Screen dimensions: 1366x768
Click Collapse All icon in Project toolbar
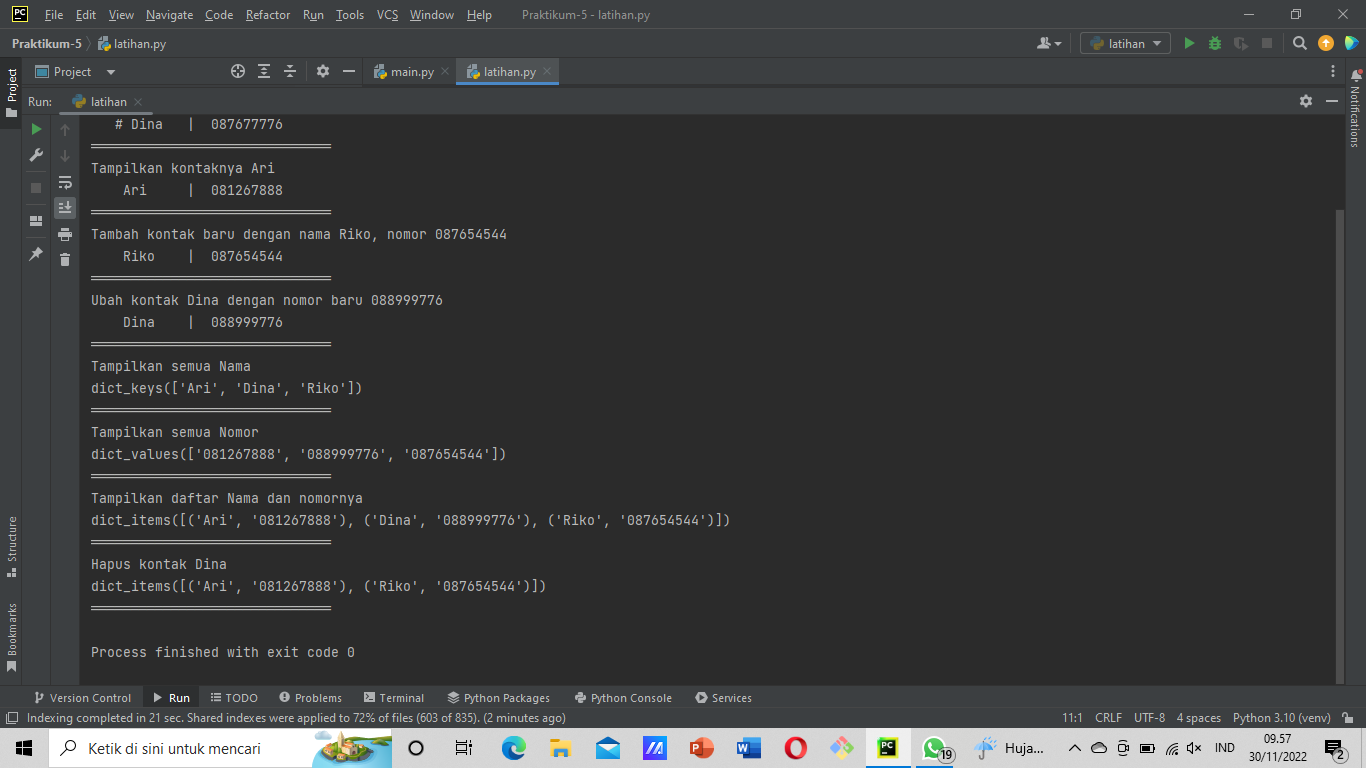tap(290, 72)
